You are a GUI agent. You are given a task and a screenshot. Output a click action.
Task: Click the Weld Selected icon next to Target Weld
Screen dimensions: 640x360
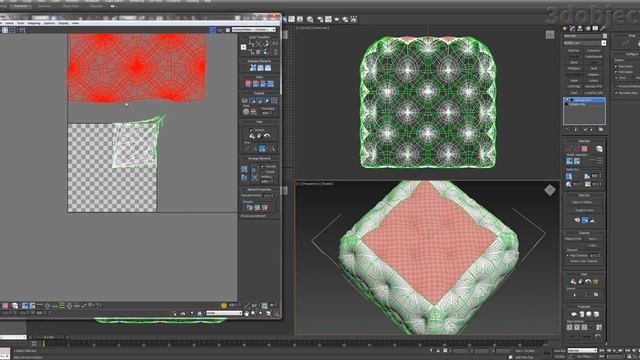[253, 111]
